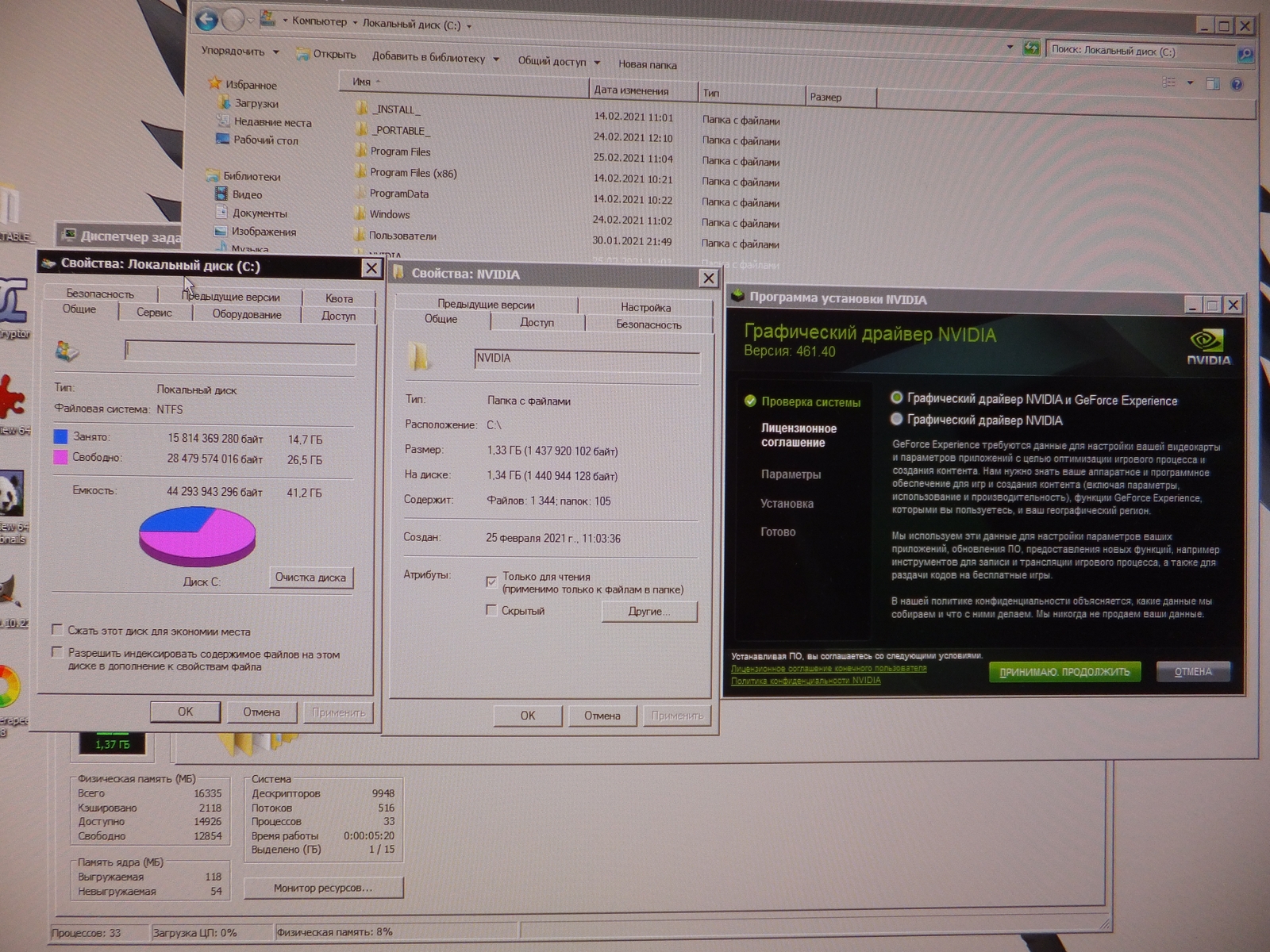Click the folder icon next to _INSTALL_

coord(362,108)
